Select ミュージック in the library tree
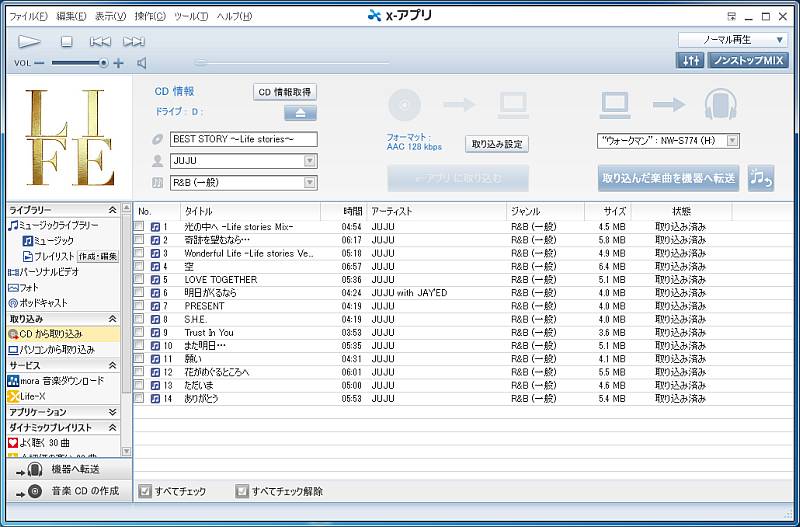This screenshot has width=800, height=527. pyautogui.click(x=48, y=241)
